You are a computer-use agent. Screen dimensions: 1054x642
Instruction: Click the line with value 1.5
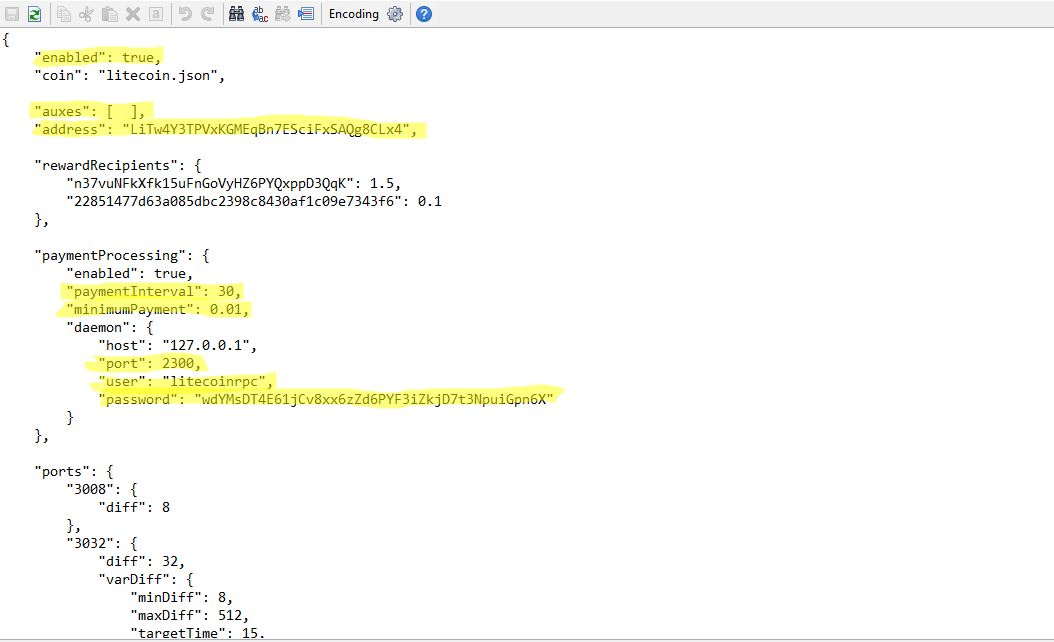click(x=234, y=184)
